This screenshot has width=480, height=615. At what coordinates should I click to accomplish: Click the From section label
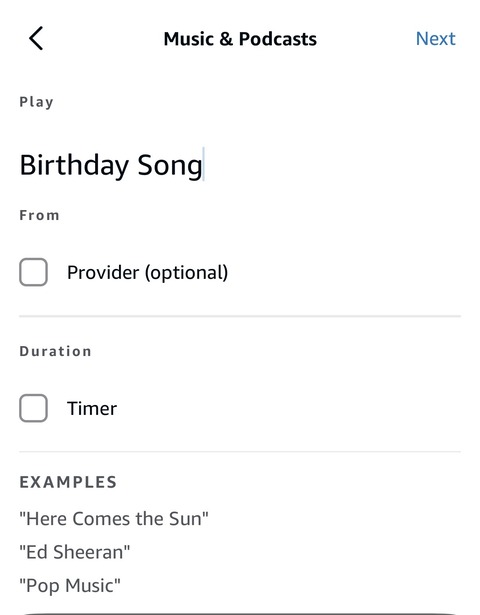[40, 215]
